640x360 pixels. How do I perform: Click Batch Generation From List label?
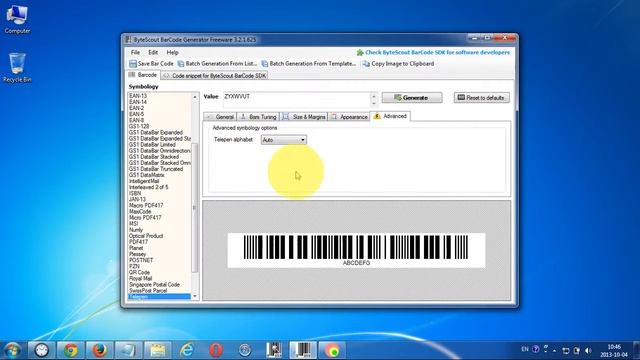pyautogui.click(x=221, y=64)
